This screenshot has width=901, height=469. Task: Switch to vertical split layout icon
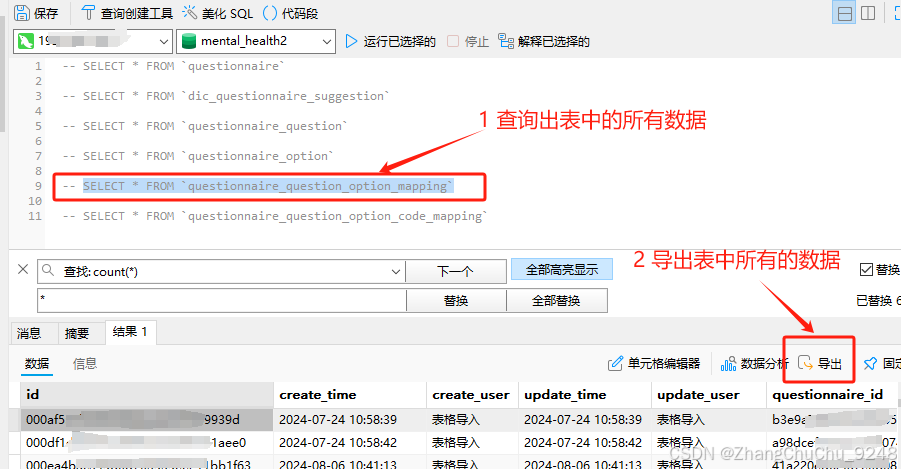868,13
